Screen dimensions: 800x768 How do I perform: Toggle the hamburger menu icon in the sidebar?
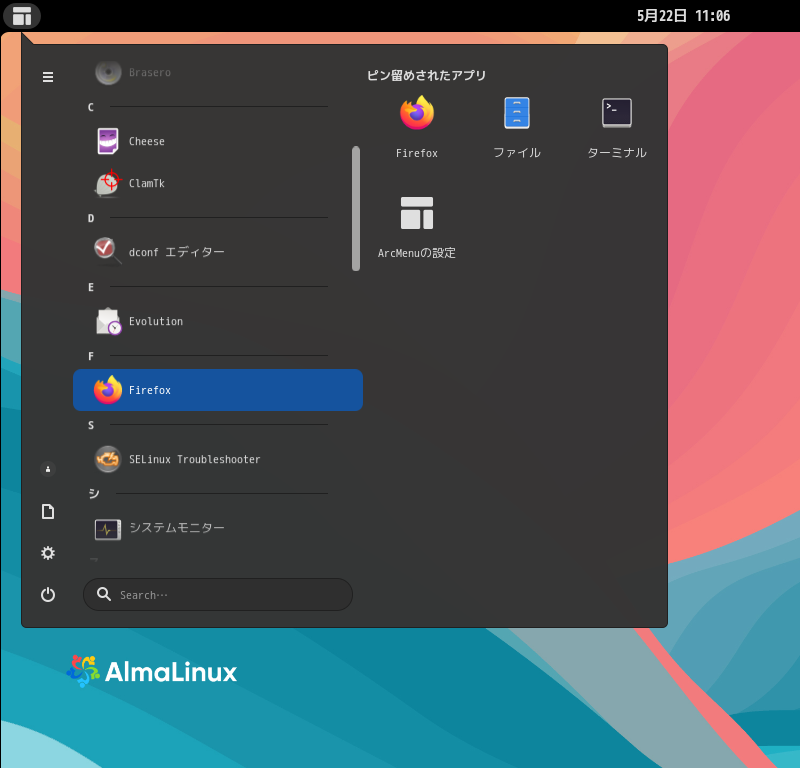[48, 77]
